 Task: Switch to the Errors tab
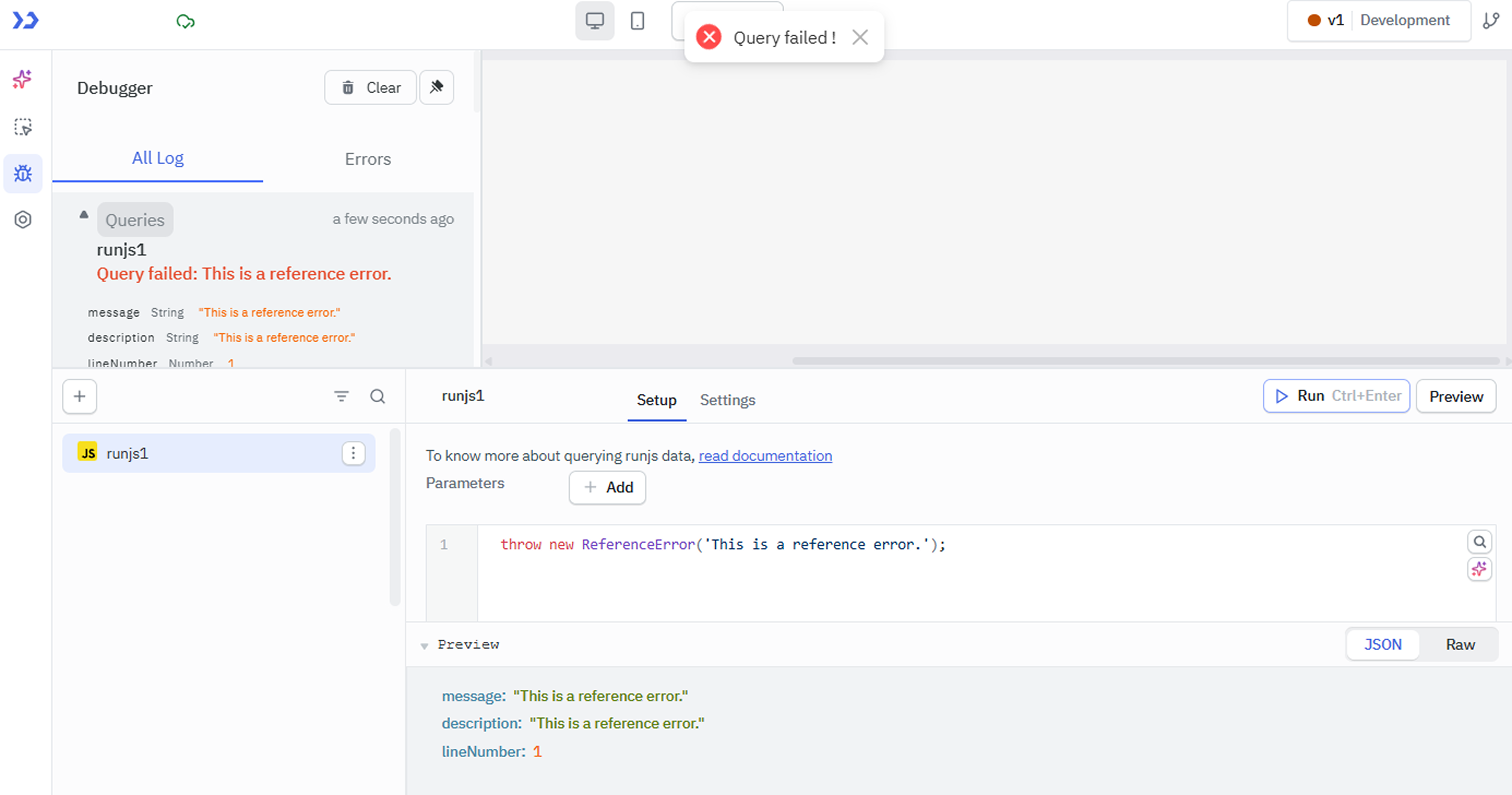tap(367, 159)
